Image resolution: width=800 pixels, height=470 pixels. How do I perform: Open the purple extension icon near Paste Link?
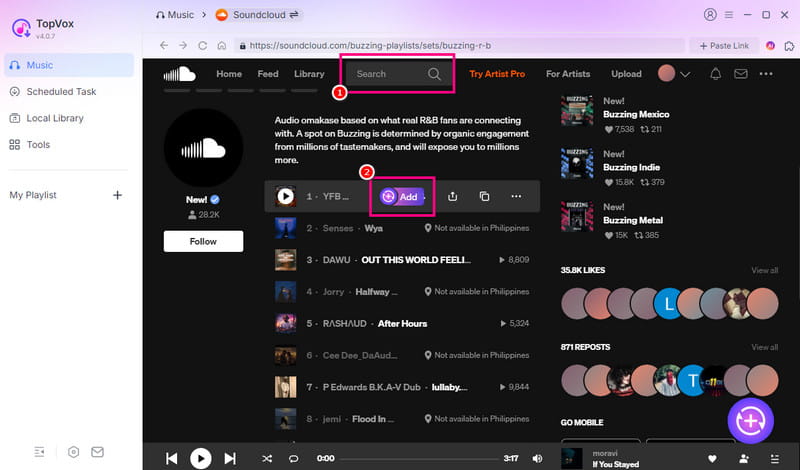[770, 45]
